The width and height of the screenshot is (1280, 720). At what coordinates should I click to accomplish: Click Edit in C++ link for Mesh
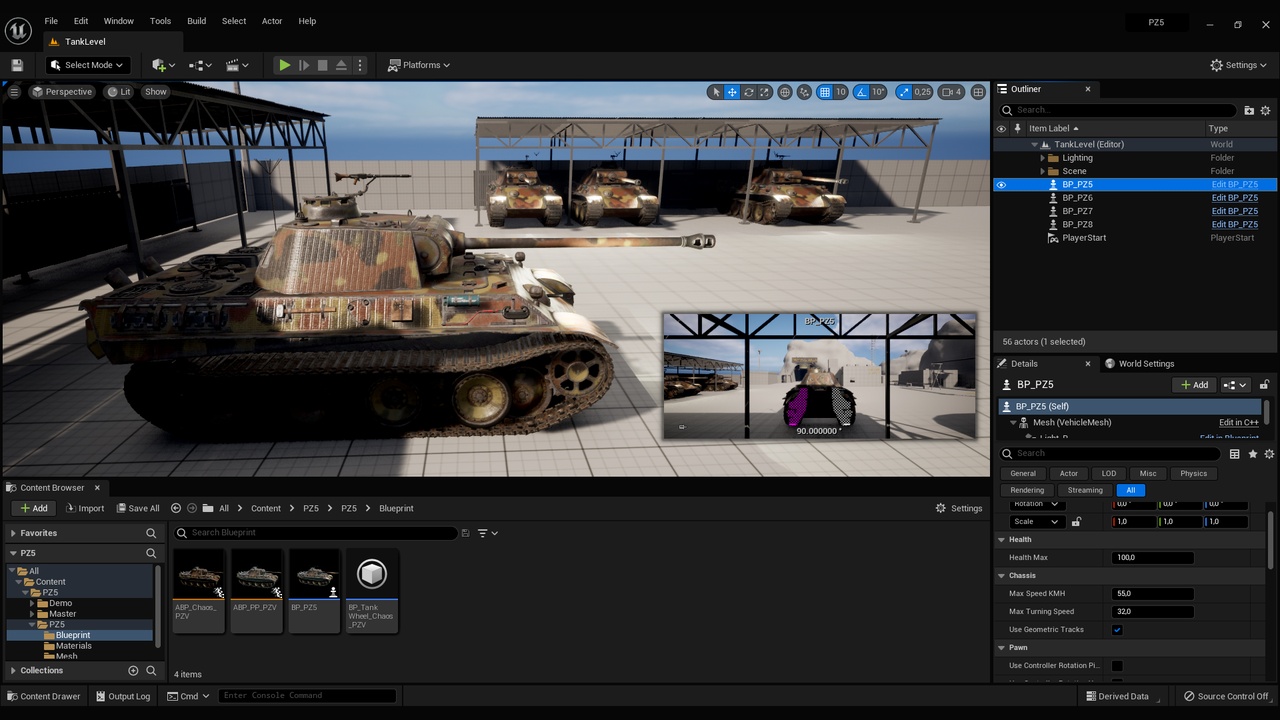pyautogui.click(x=1238, y=423)
